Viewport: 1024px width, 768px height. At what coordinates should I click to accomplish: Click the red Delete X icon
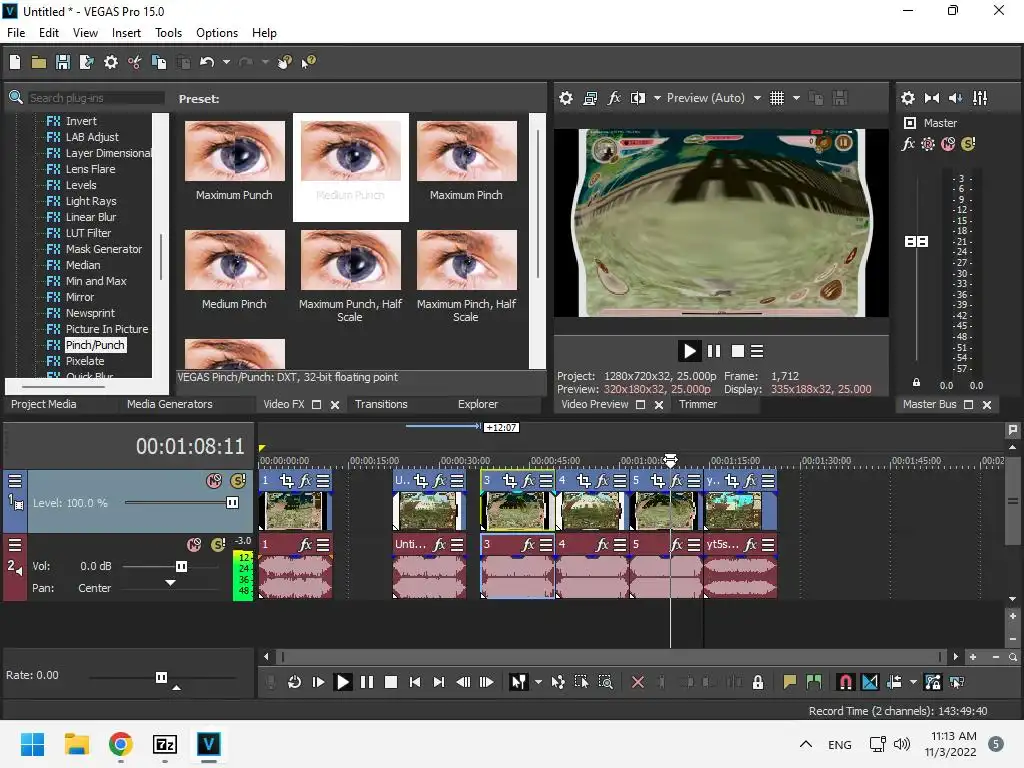click(638, 682)
